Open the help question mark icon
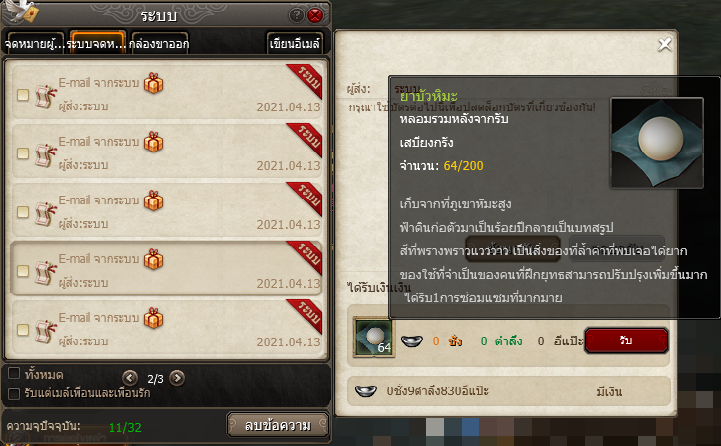The image size is (721, 446). coord(296,16)
